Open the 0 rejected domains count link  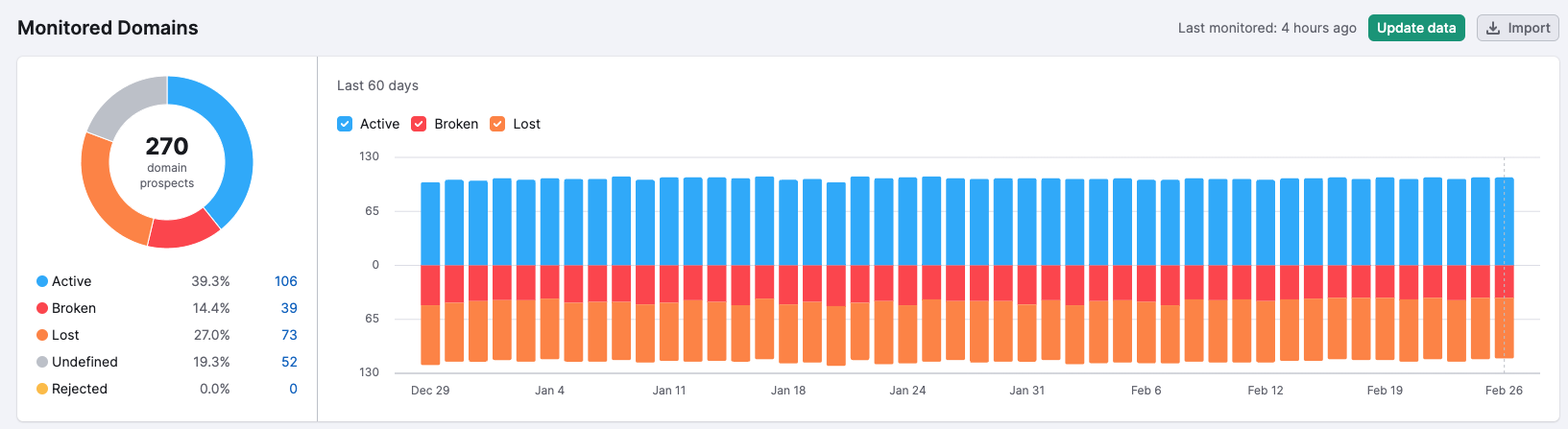(293, 389)
